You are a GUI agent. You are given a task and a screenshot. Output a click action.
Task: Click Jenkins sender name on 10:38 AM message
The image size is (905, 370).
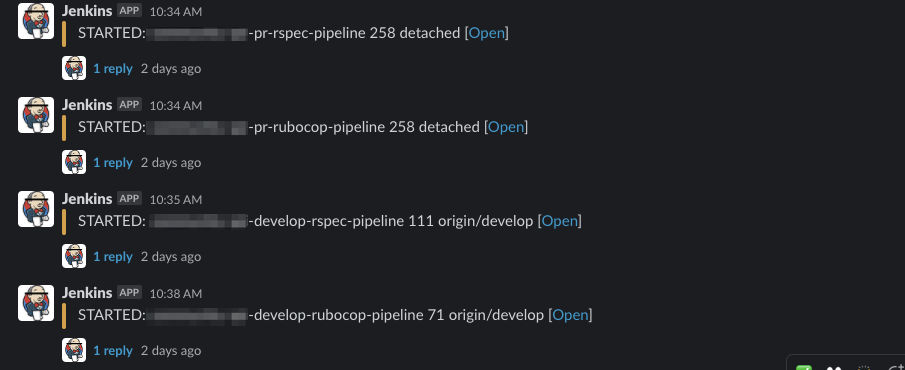[87, 293]
